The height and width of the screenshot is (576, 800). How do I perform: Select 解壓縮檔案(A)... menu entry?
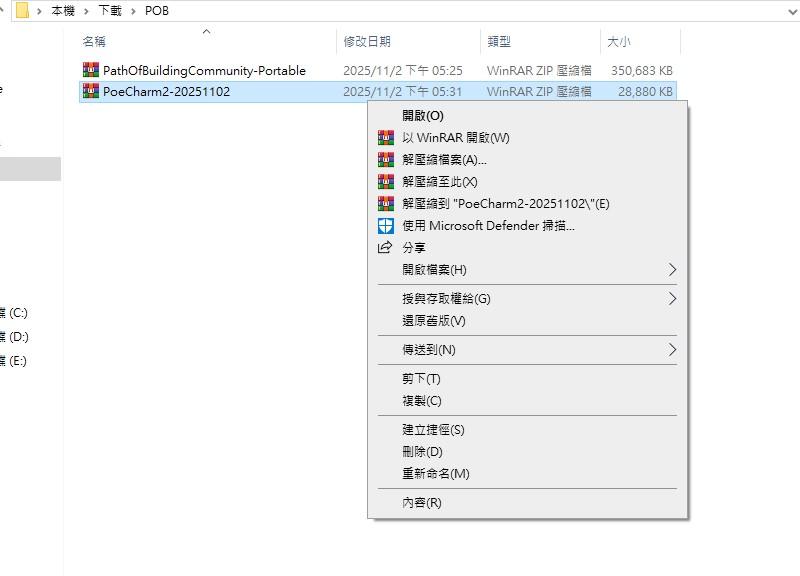pyautogui.click(x=528, y=160)
